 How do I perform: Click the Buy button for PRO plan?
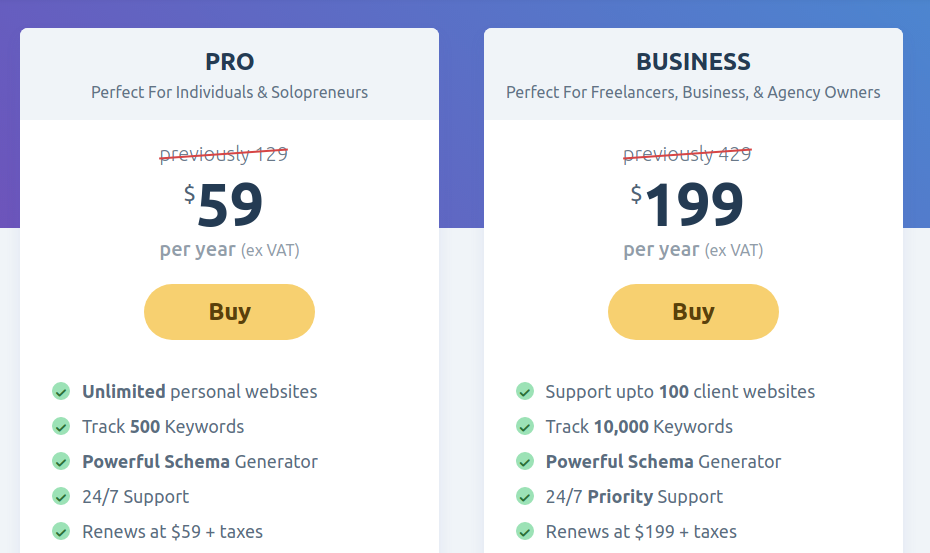(x=229, y=312)
